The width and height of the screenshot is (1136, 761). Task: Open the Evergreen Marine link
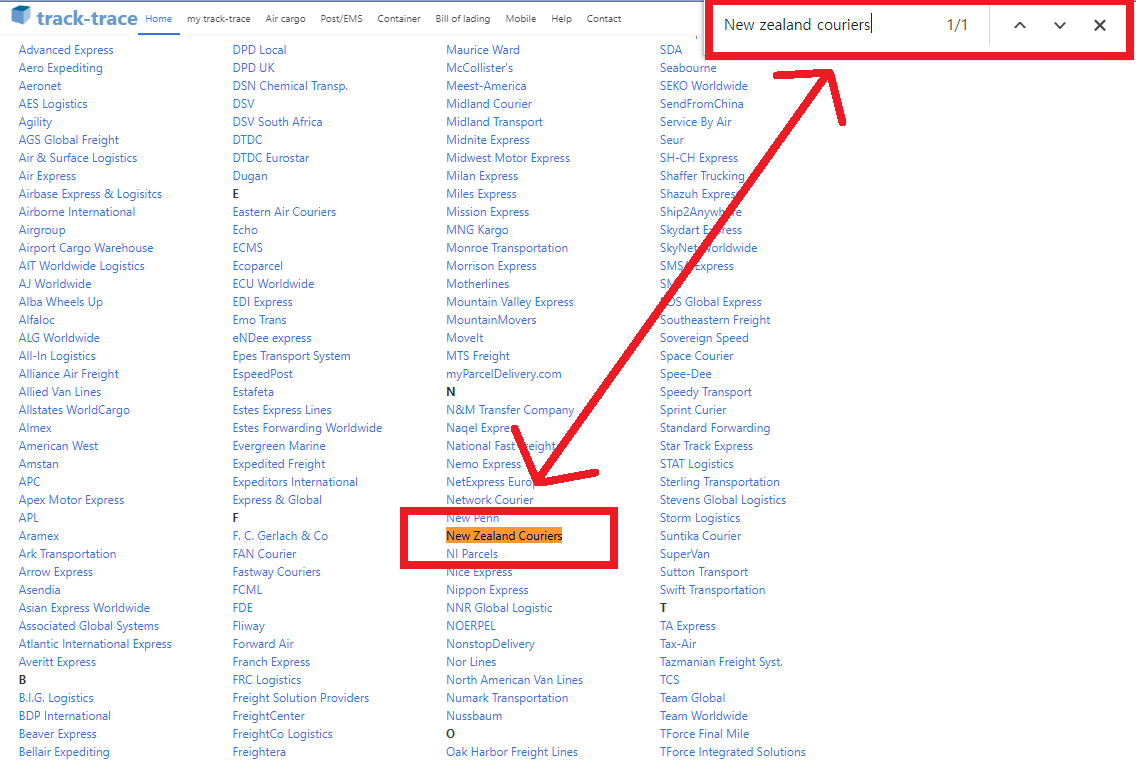tap(279, 446)
